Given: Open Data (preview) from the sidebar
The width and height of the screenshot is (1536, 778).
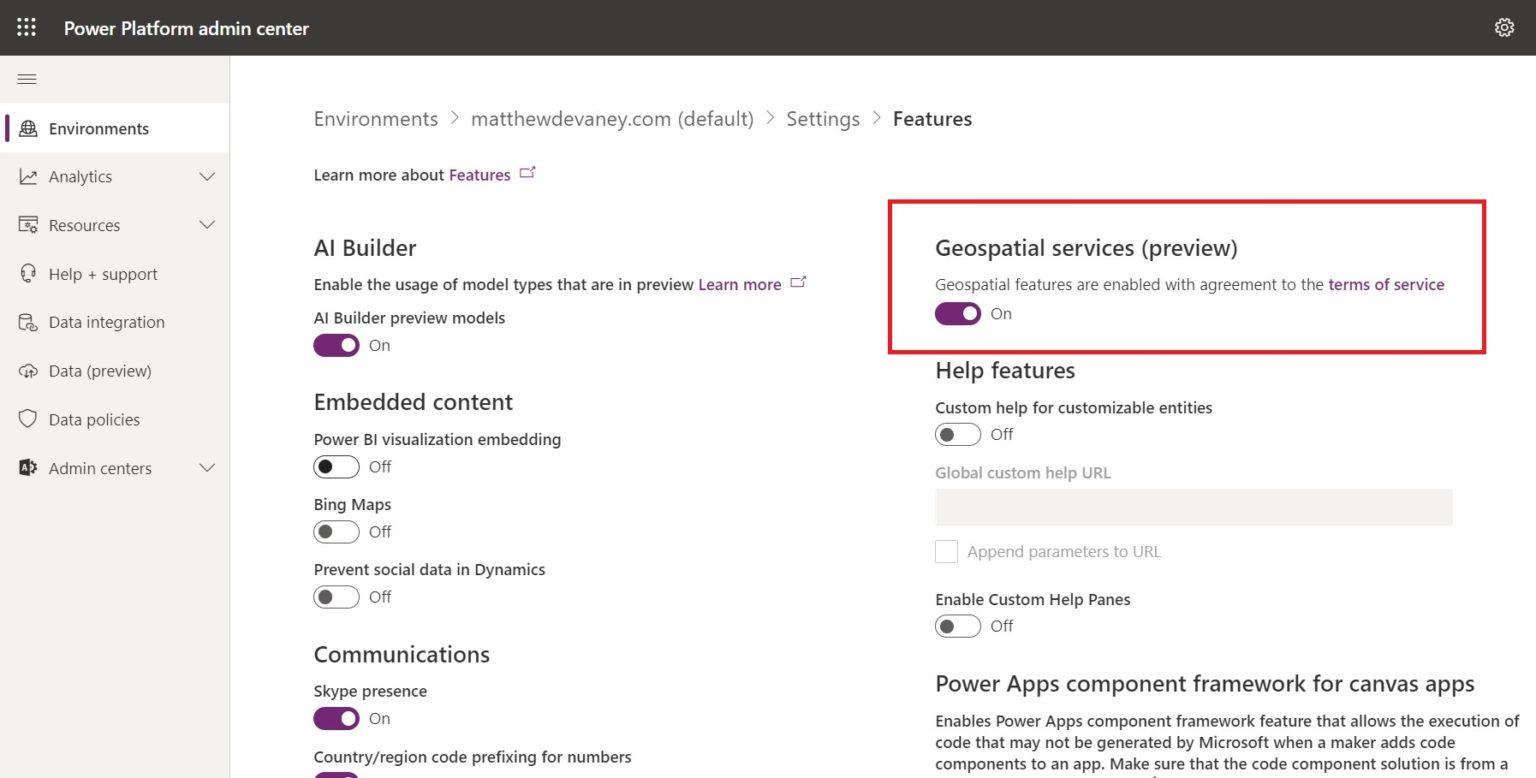Looking at the screenshot, I should click(99, 370).
